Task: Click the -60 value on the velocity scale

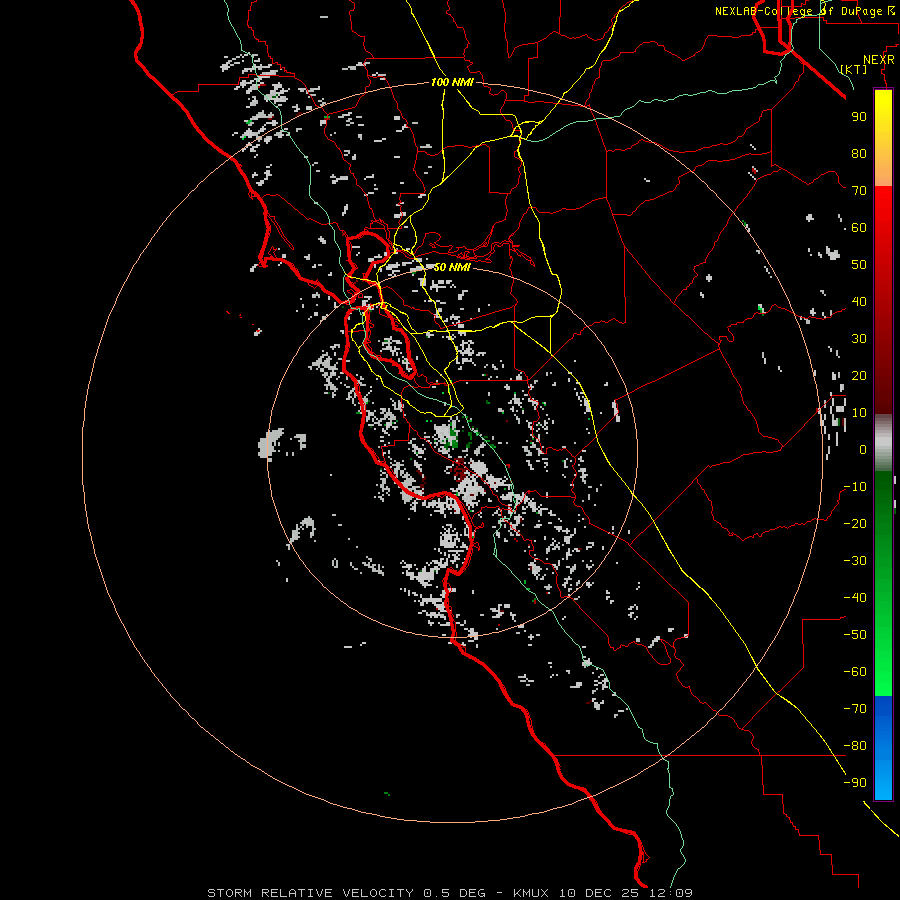Action: pos(855,672)
